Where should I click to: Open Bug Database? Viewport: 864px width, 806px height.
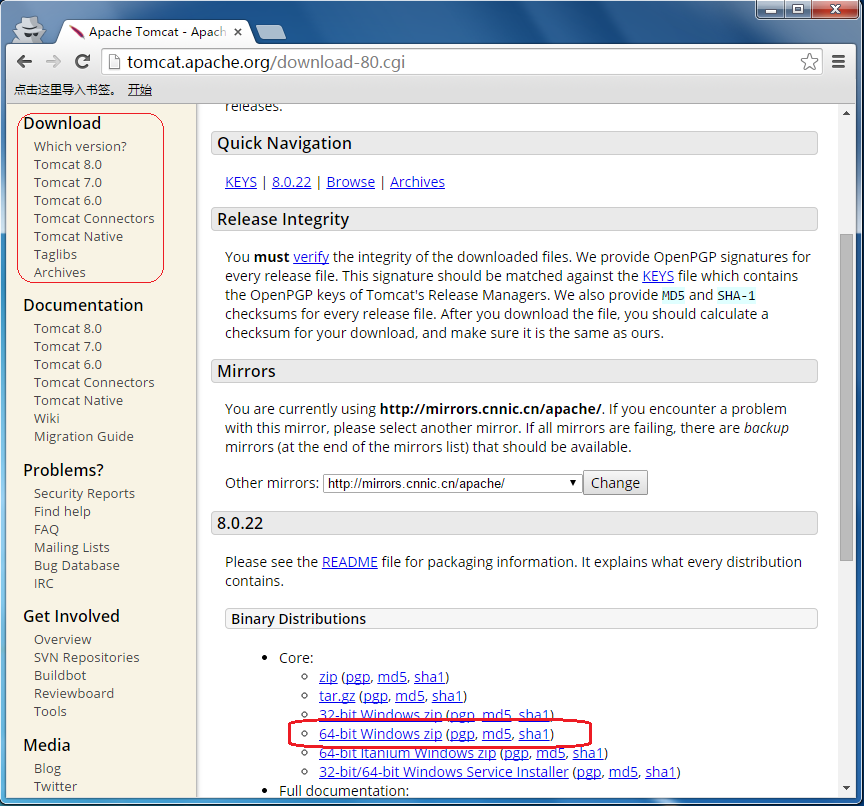point(77,566)
